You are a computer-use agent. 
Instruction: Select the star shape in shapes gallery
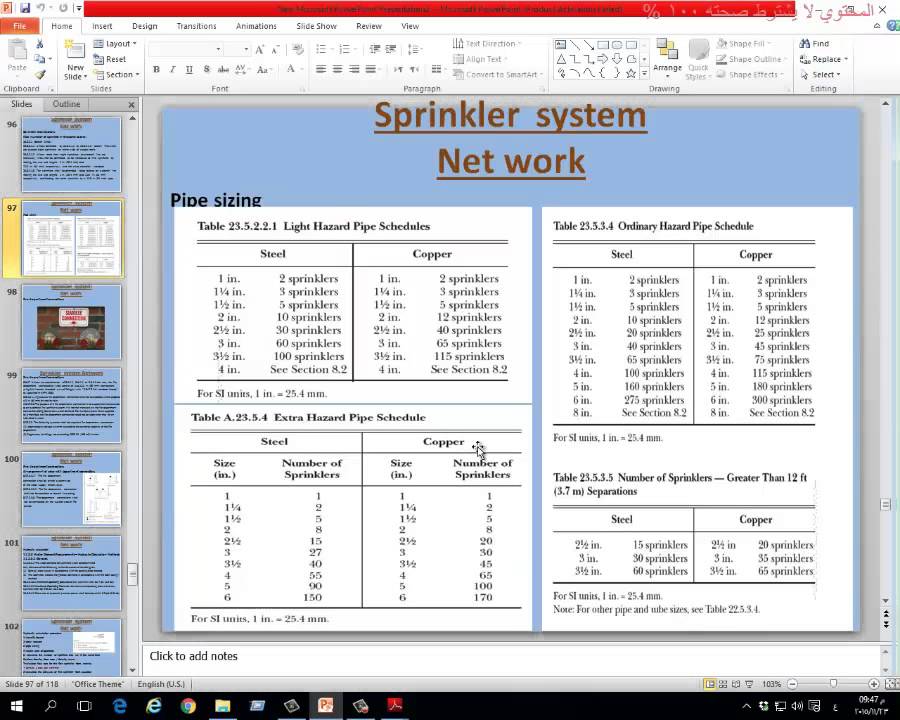[x=631, y=73]
